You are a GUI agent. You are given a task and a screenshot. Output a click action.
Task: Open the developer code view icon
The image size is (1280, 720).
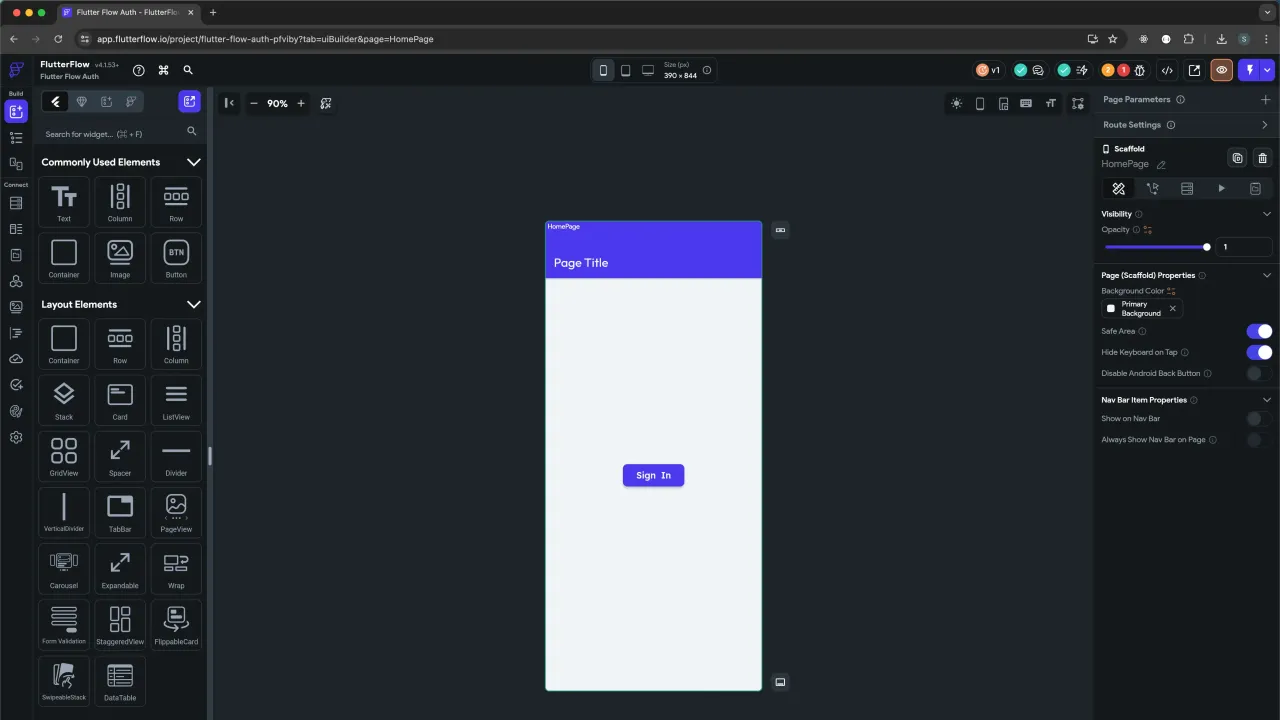click(1166, 70)
